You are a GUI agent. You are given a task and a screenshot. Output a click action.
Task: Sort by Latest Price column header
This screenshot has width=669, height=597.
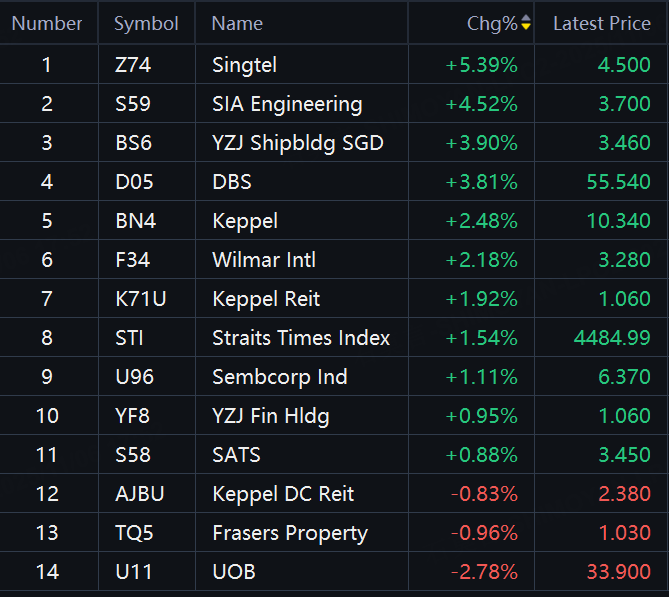click(x=601, y=23)
